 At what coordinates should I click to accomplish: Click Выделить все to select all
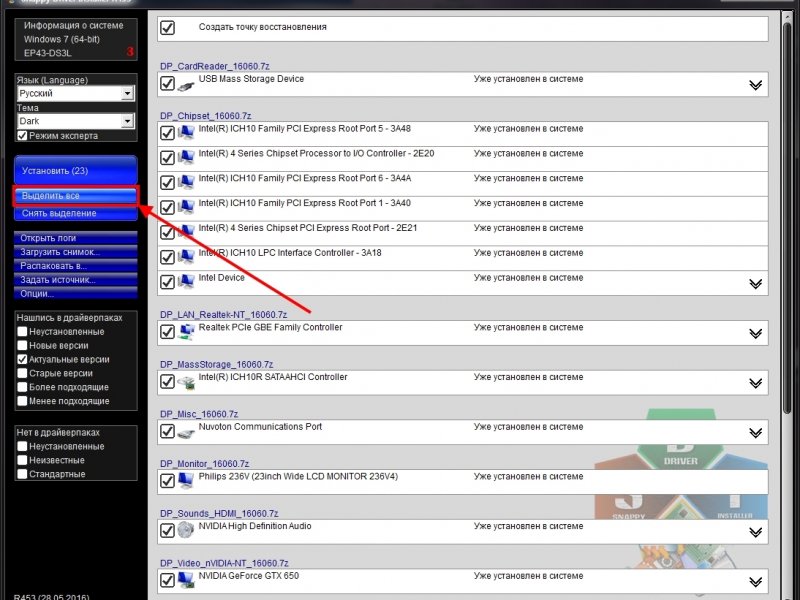(76, 196)
